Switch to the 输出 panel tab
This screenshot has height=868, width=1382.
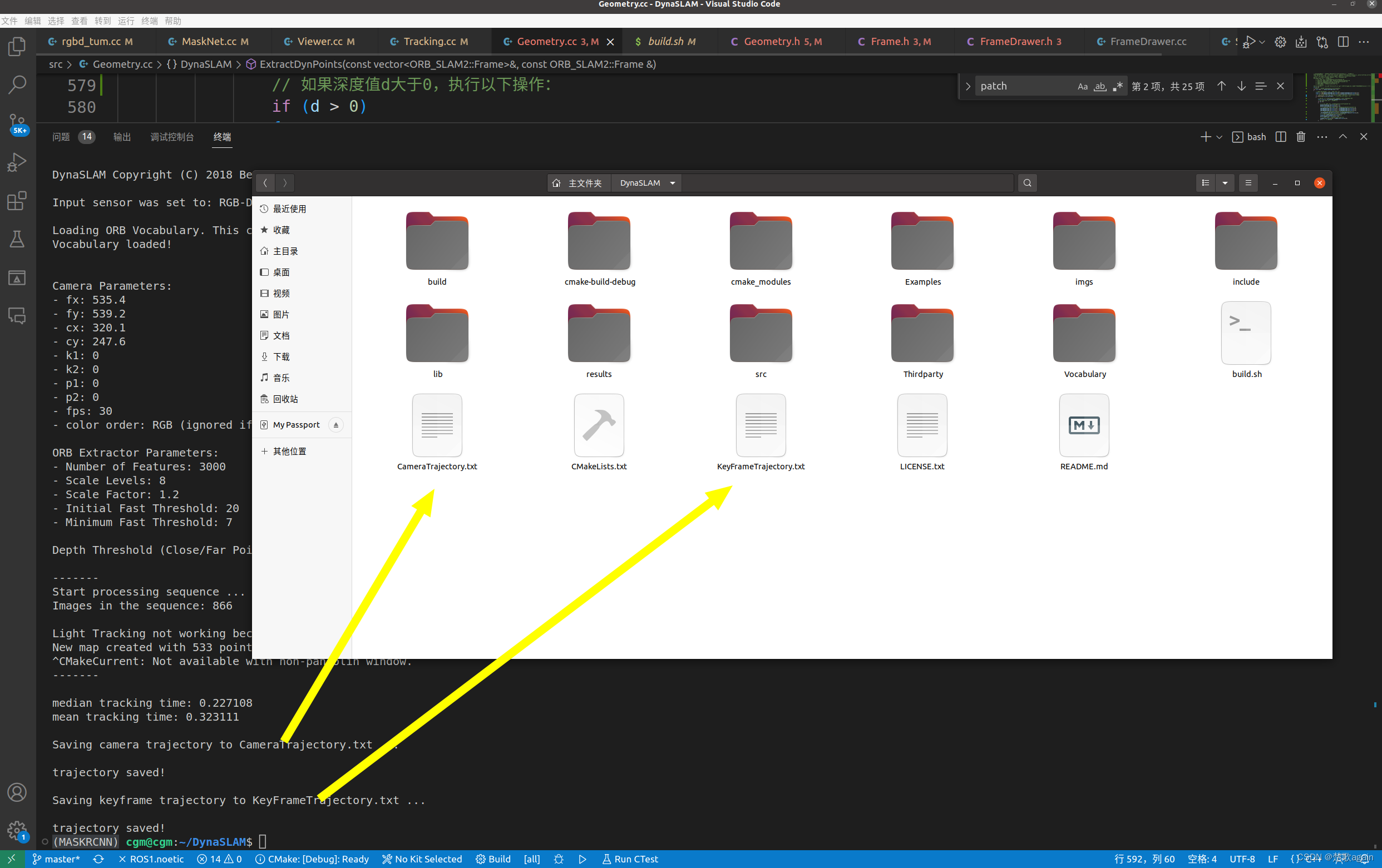tap(122, 137)
